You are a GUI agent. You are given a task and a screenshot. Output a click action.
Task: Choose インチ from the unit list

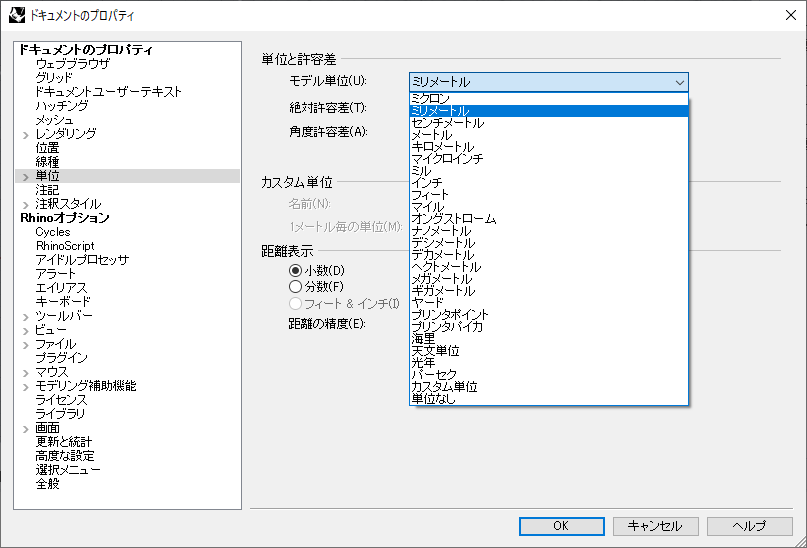(426, 183)
